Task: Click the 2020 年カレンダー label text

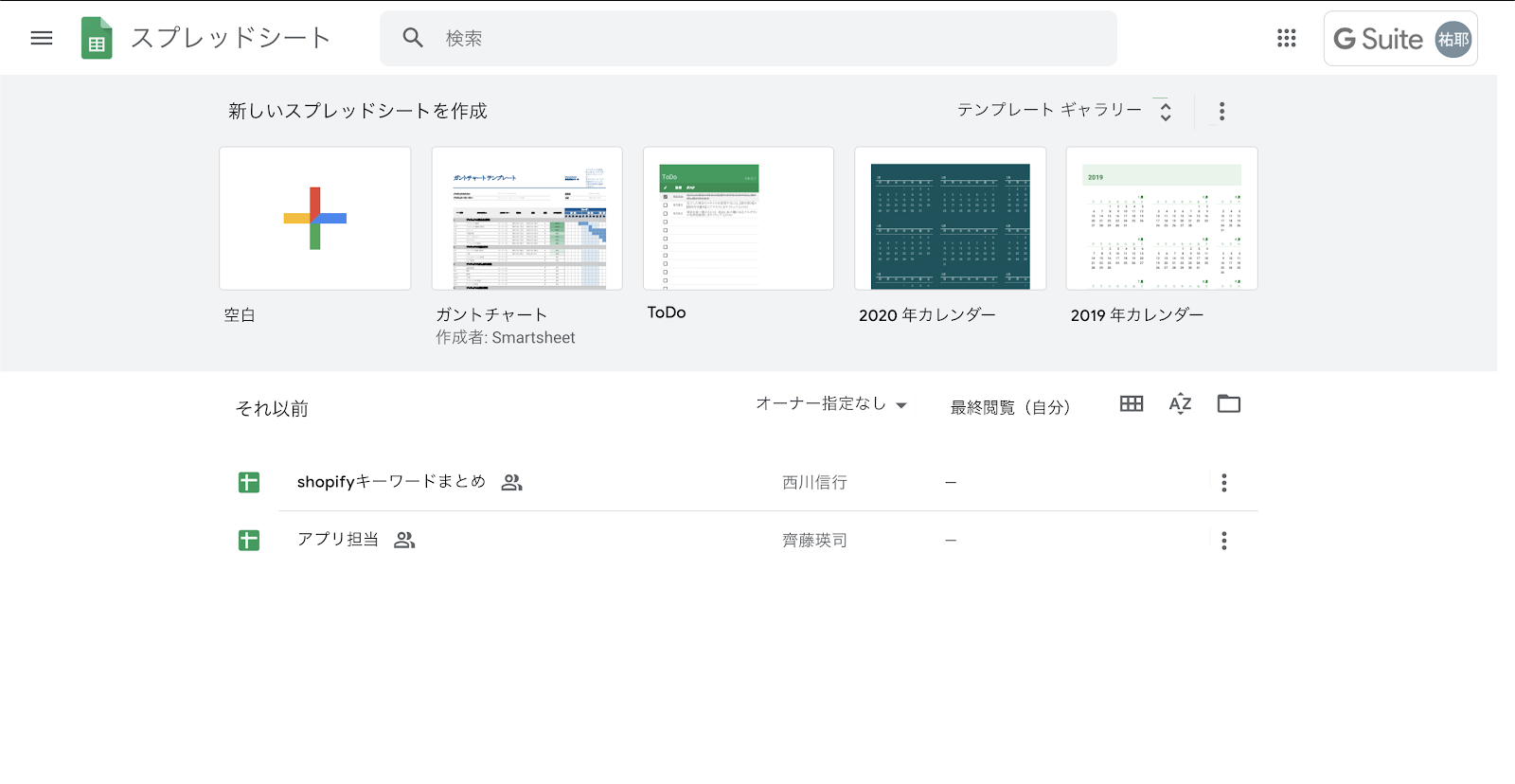Action: click(x=927, y=314)
